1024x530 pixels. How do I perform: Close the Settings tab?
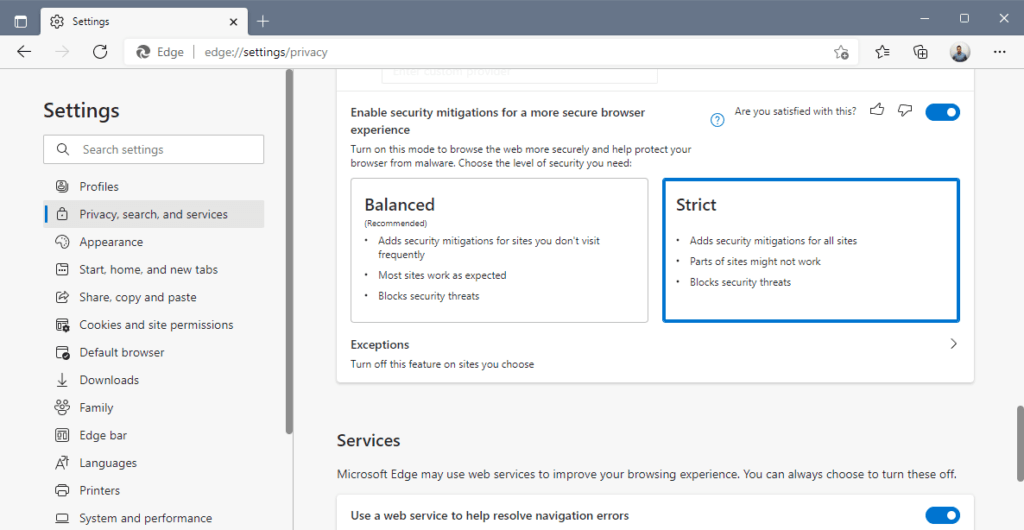[234, 22]
